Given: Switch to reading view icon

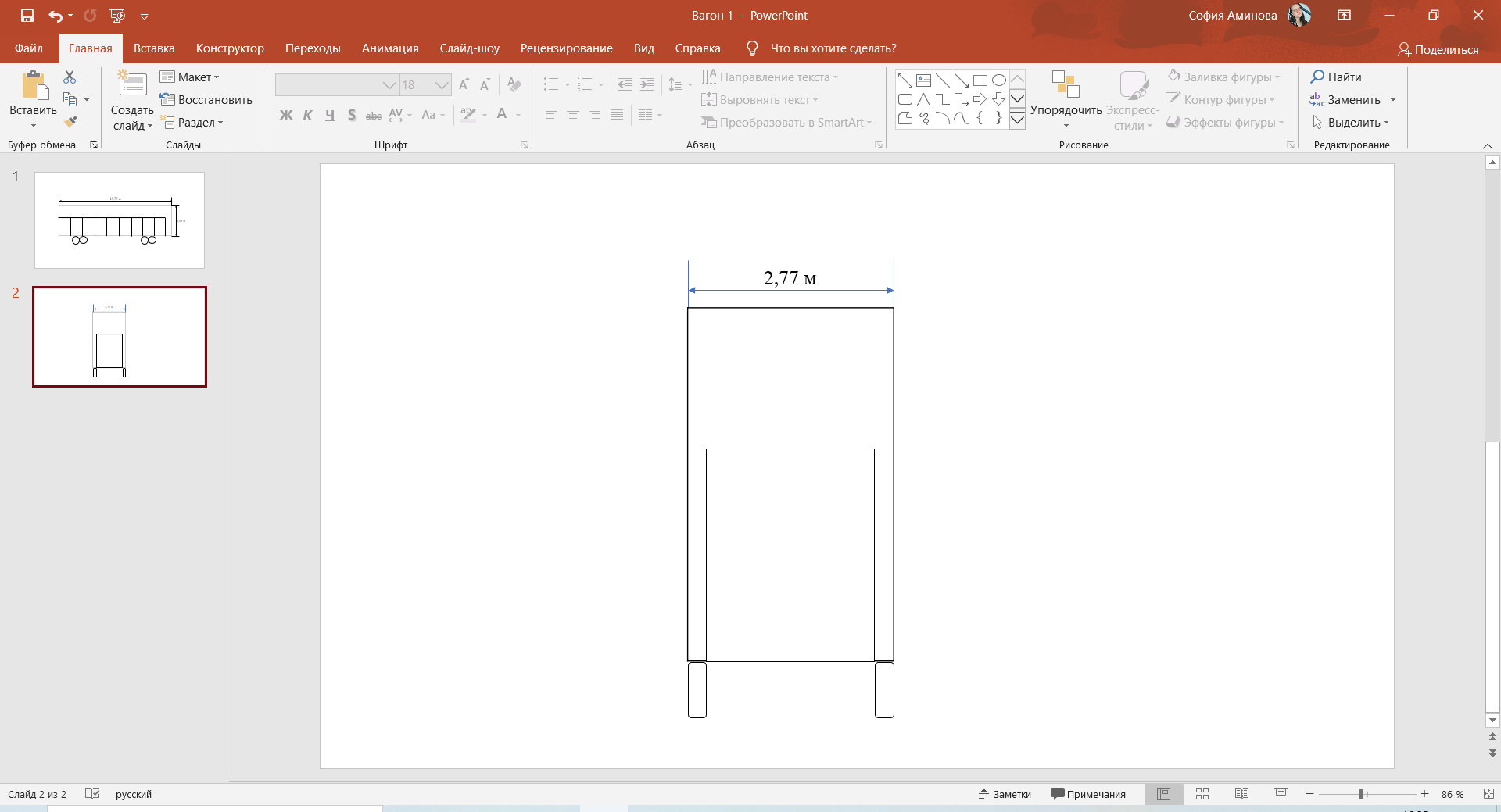Looking at the screenshot, I should [x=1241, y=794].
